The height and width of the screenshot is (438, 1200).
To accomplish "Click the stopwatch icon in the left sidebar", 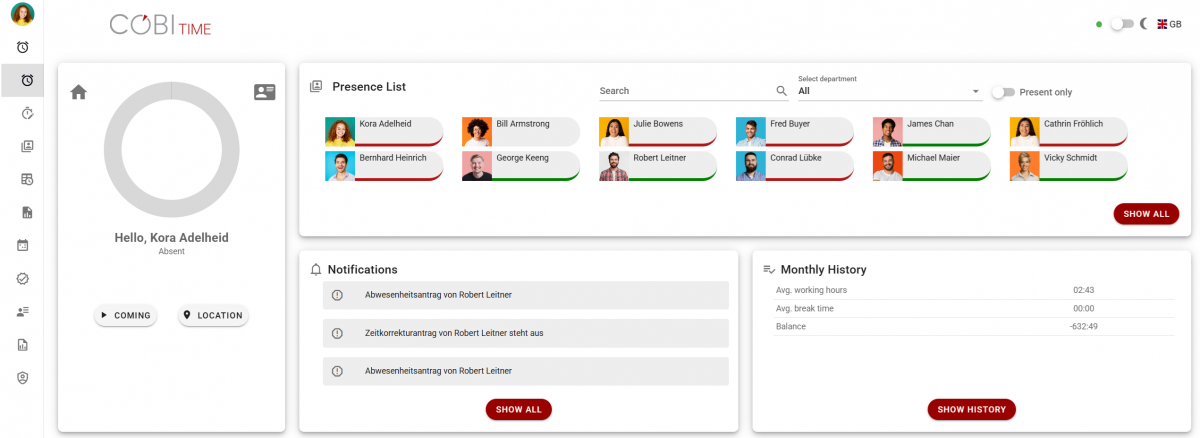I will (x=22, y=113).
